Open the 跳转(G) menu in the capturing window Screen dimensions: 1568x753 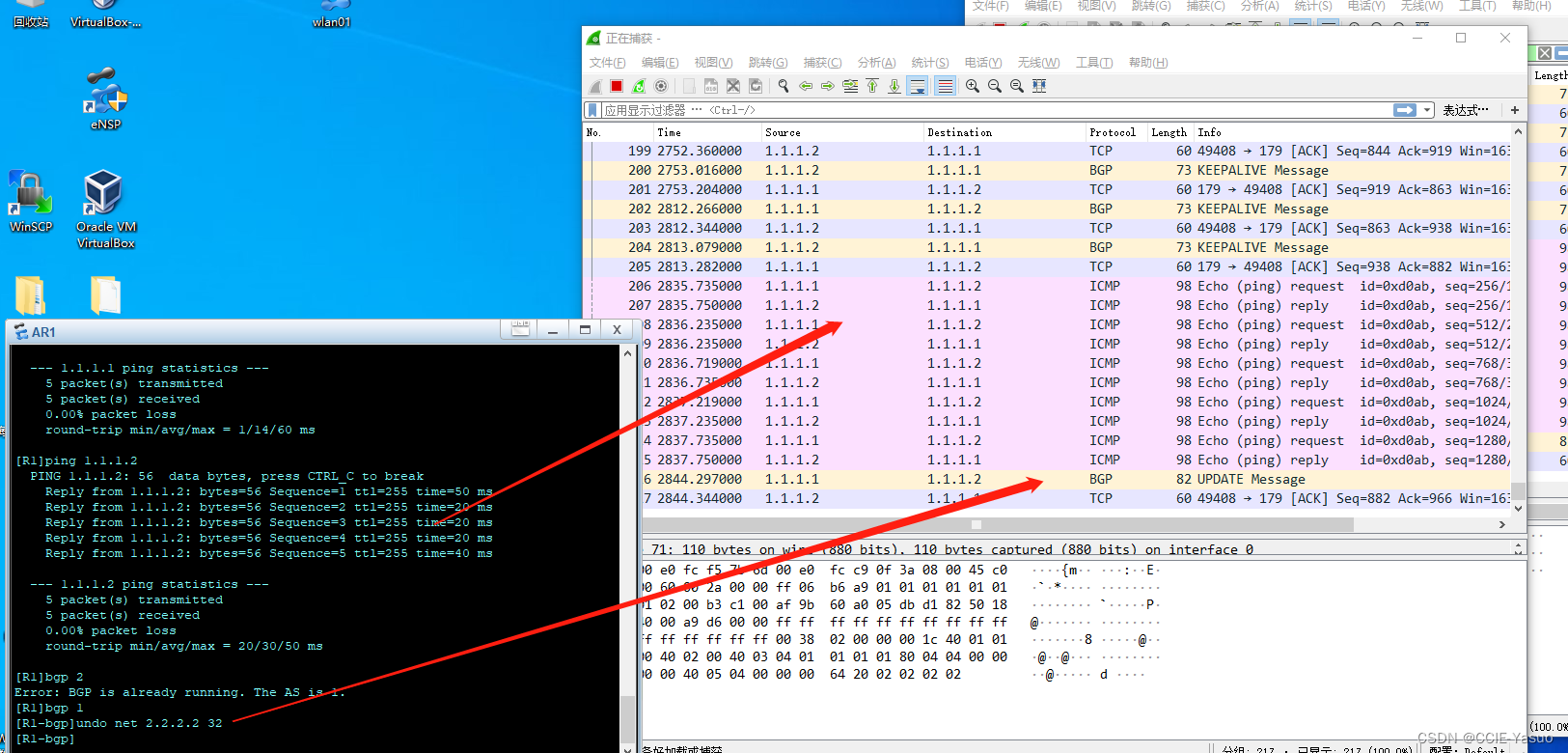[768, 63]
